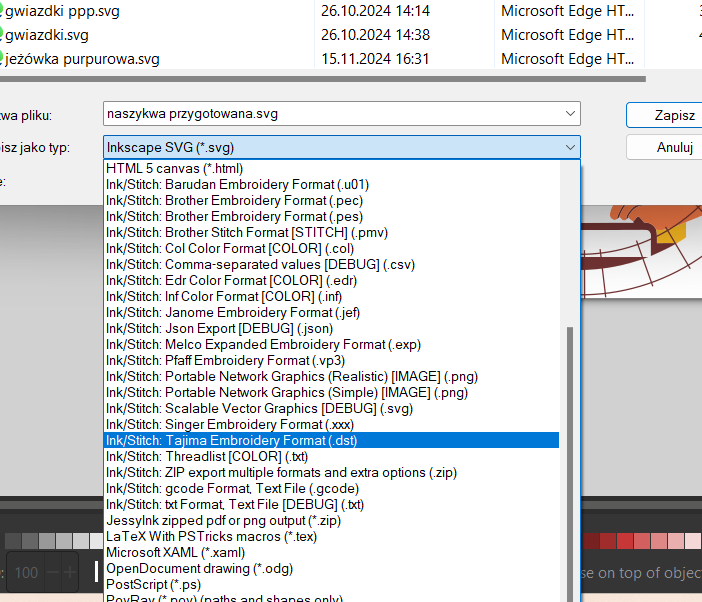
Task: Select txt Format, Text File [DEBUG] (.txt)
Action: (331, 505)
